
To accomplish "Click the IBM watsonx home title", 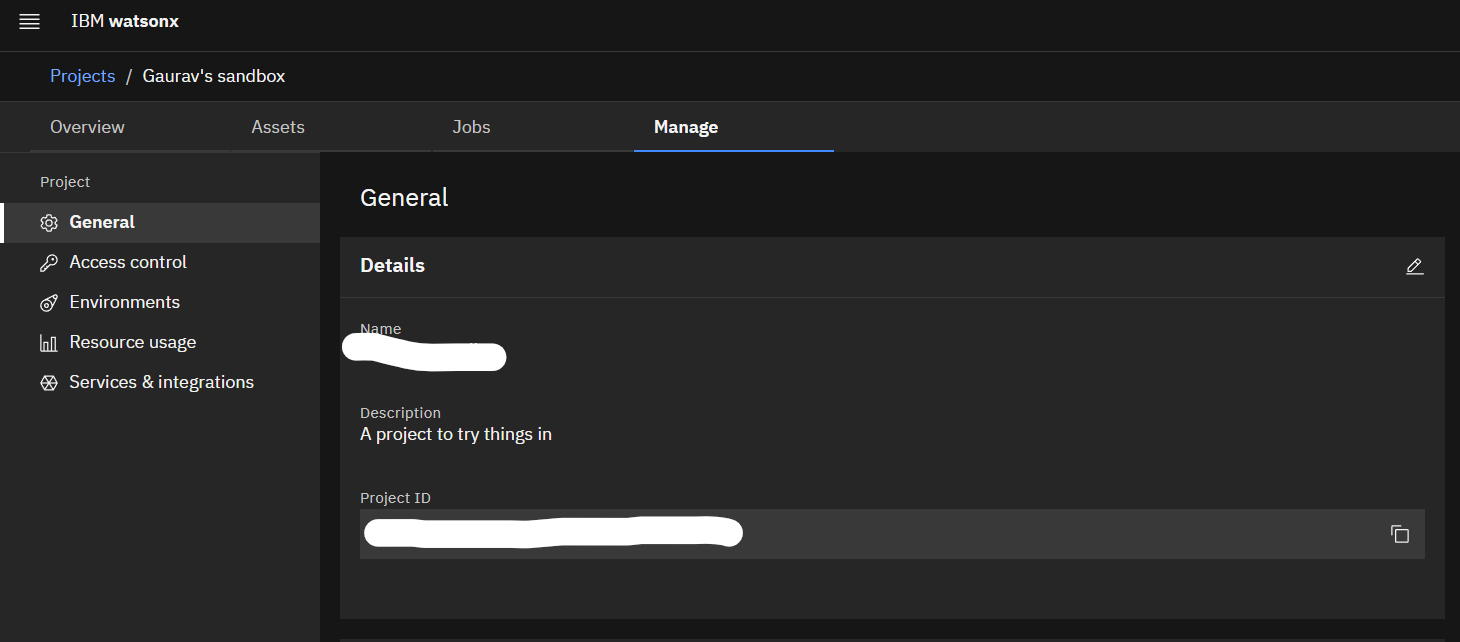I will tap(125, 21).
